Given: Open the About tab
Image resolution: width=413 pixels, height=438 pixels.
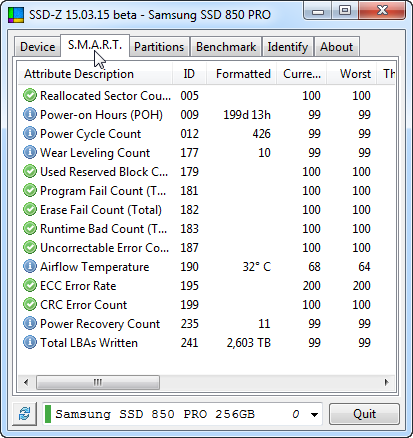Looking at the screenshot, I should [337, 47].
